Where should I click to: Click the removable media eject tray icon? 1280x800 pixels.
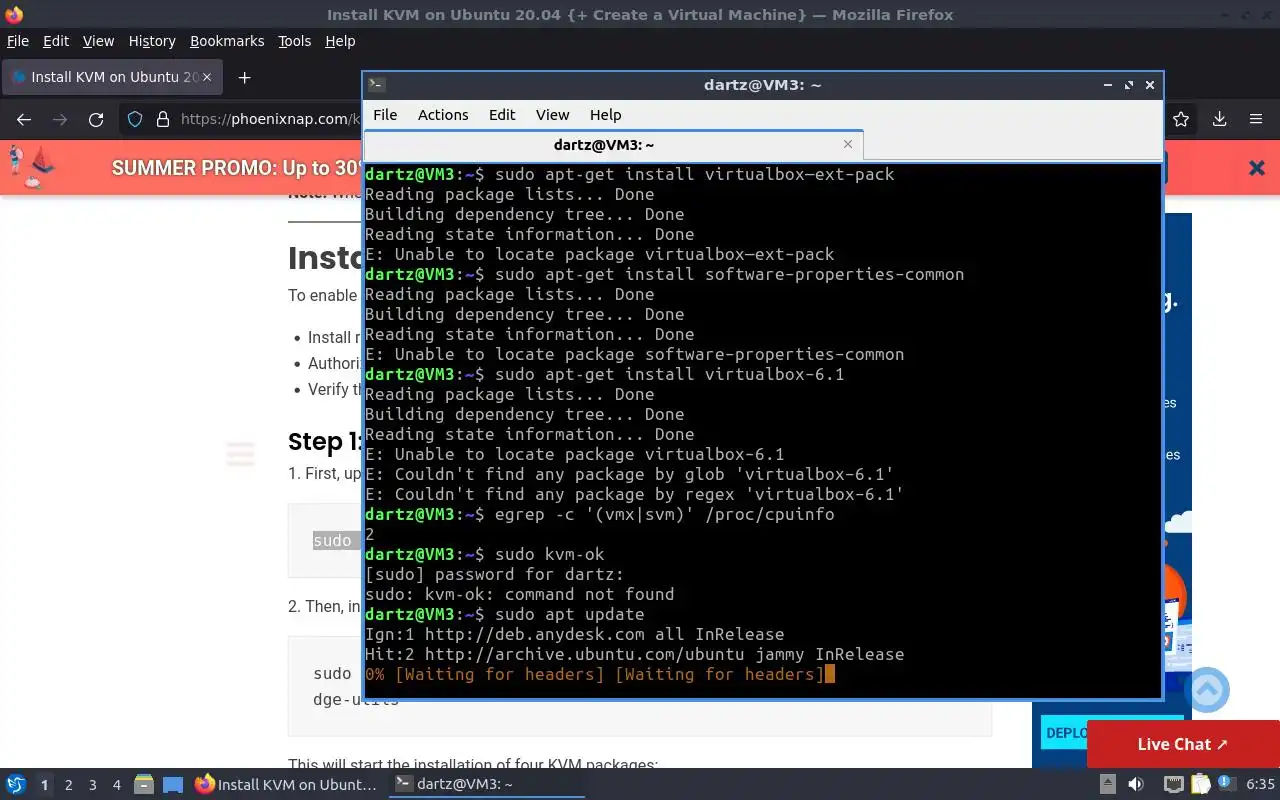(1108, 784)
